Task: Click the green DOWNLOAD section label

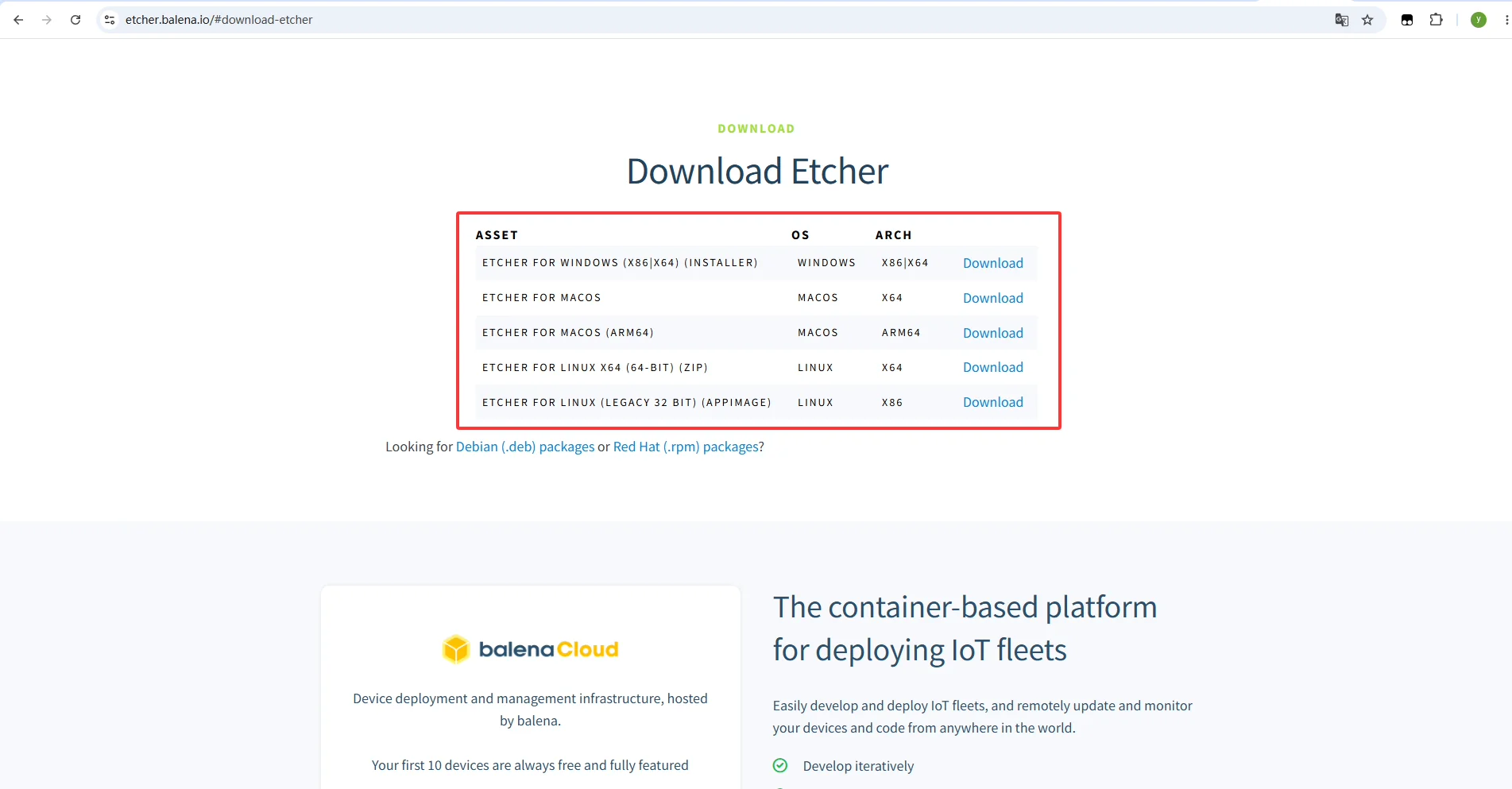Action: tap(756, 129)
